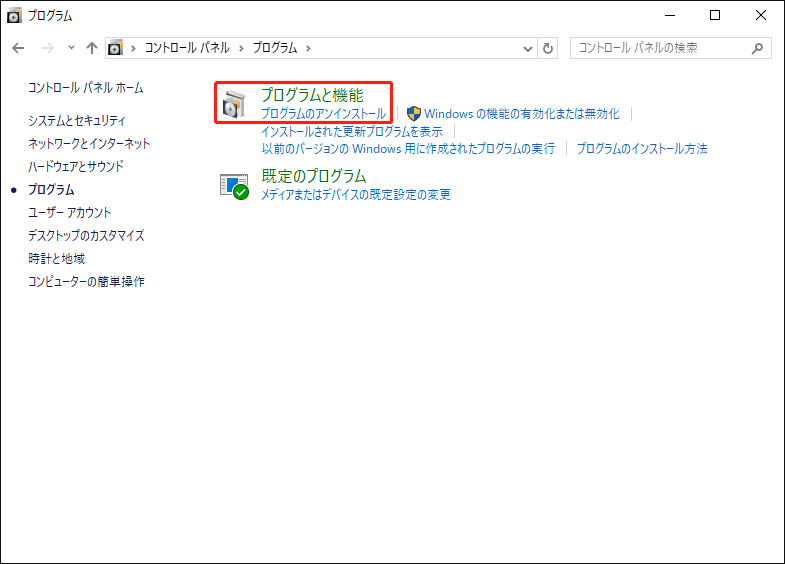Expand chevron before コントロール パネル breadcrumb

click(133, 48)
